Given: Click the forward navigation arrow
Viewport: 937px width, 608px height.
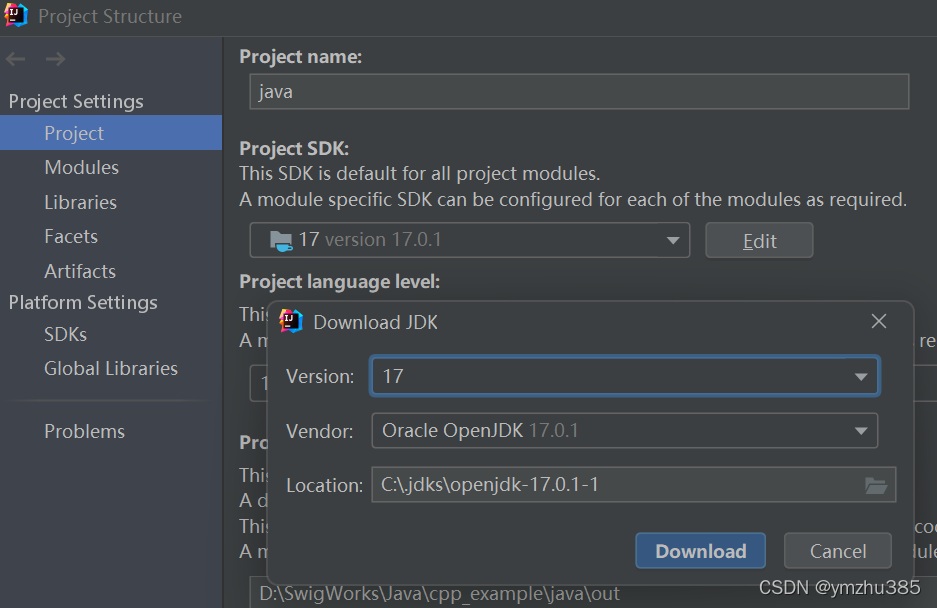Looking at the screenshot, I should (x=56, y=59).
